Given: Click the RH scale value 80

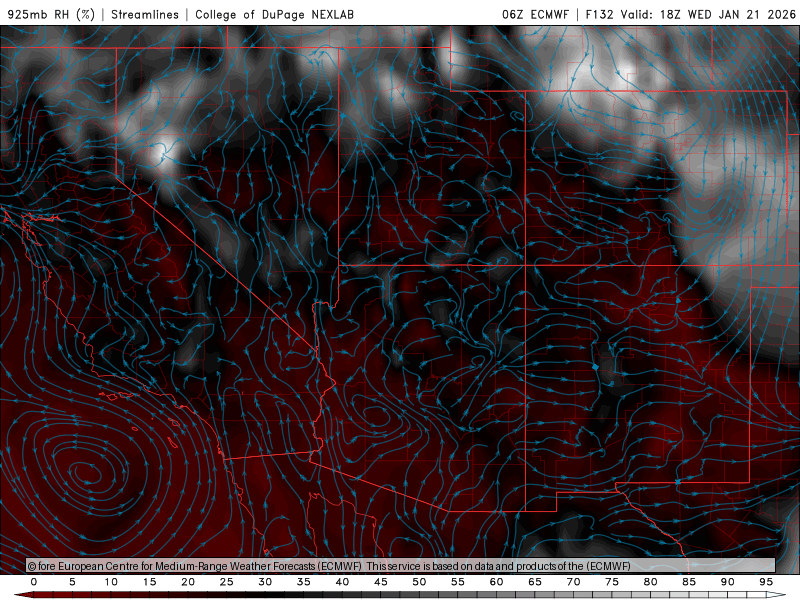Looking at the screenshot, I should [651, 582].
